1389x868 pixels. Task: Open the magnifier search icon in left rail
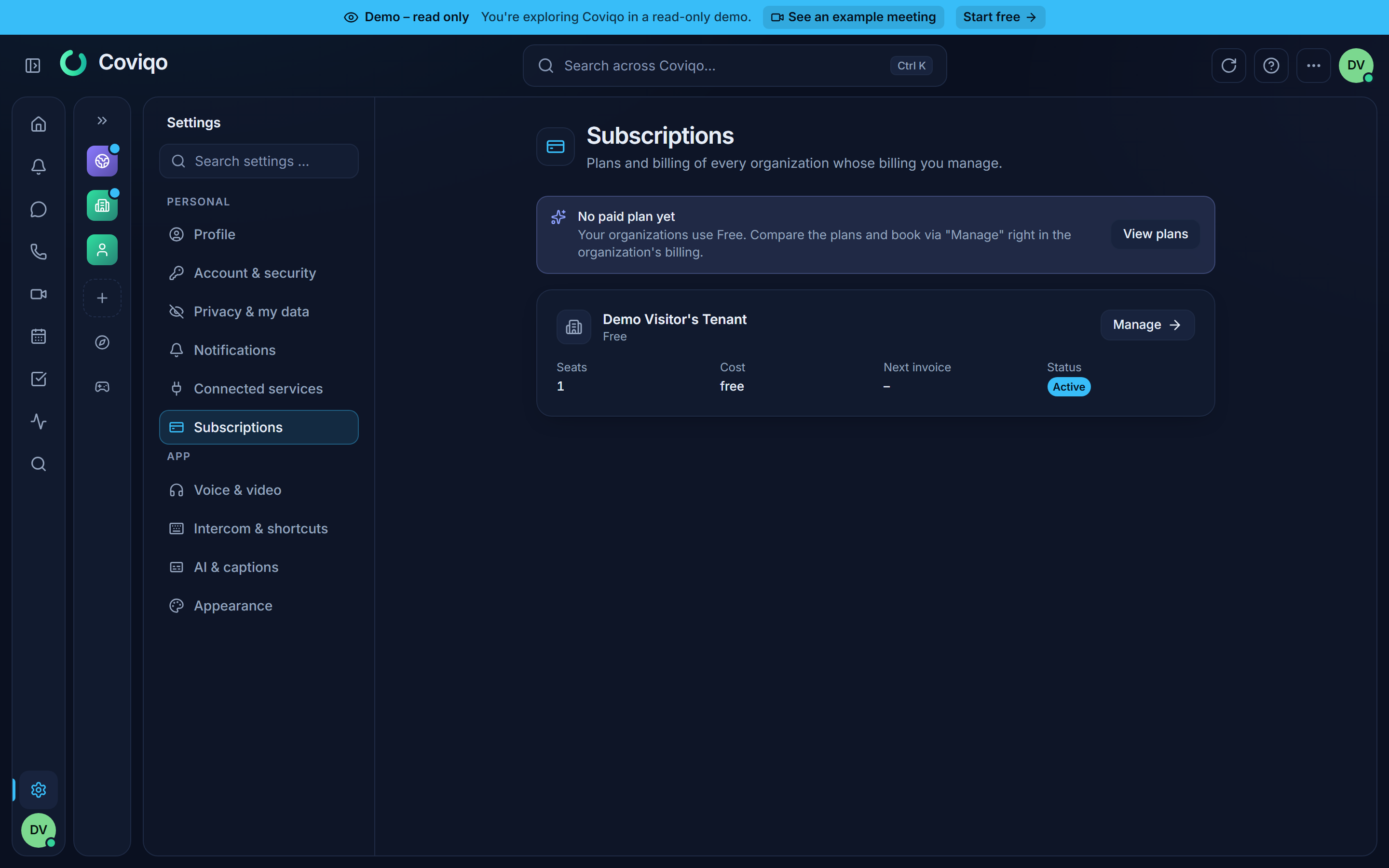(x=39, y=464)
